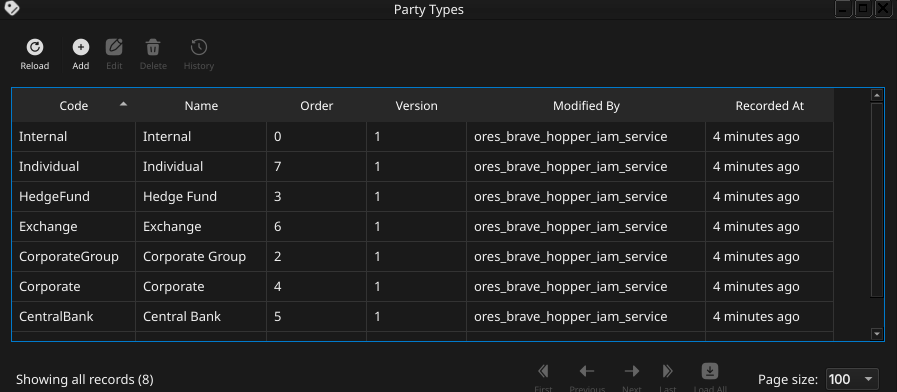The image size is (897, 392).
Task: Click the Central Bank name cell
Action: click(201, 316)
